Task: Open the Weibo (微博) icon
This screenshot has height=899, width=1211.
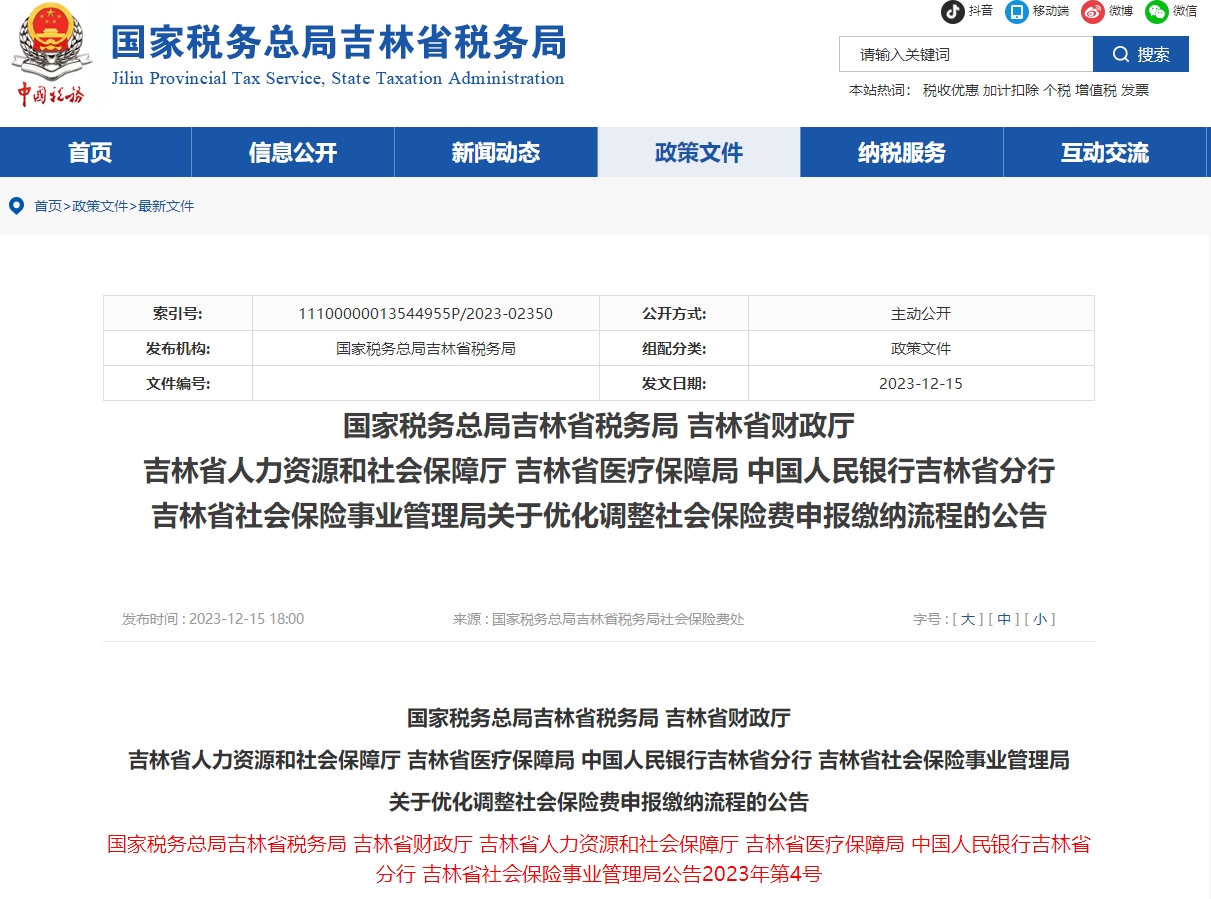Action: pos(1093,12)
